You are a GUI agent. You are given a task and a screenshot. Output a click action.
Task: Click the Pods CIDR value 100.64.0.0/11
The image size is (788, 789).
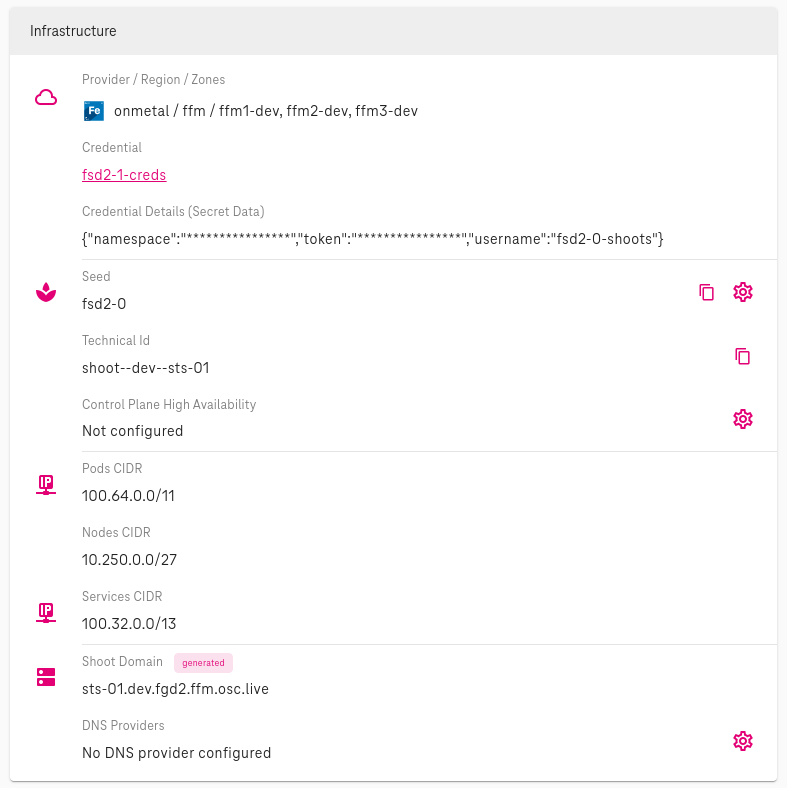click(128, 496)
